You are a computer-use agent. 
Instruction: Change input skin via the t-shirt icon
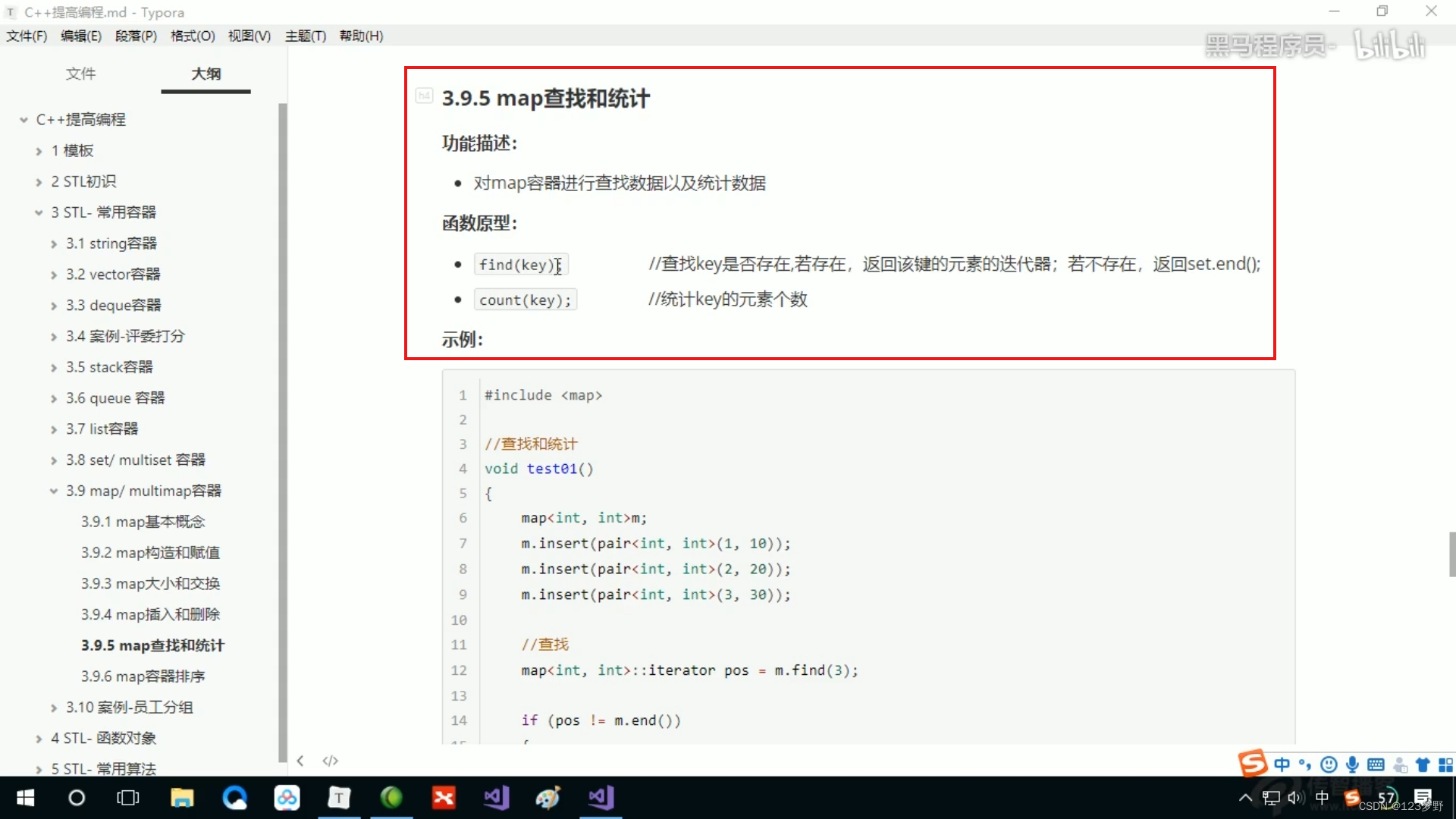(1423, 764)
